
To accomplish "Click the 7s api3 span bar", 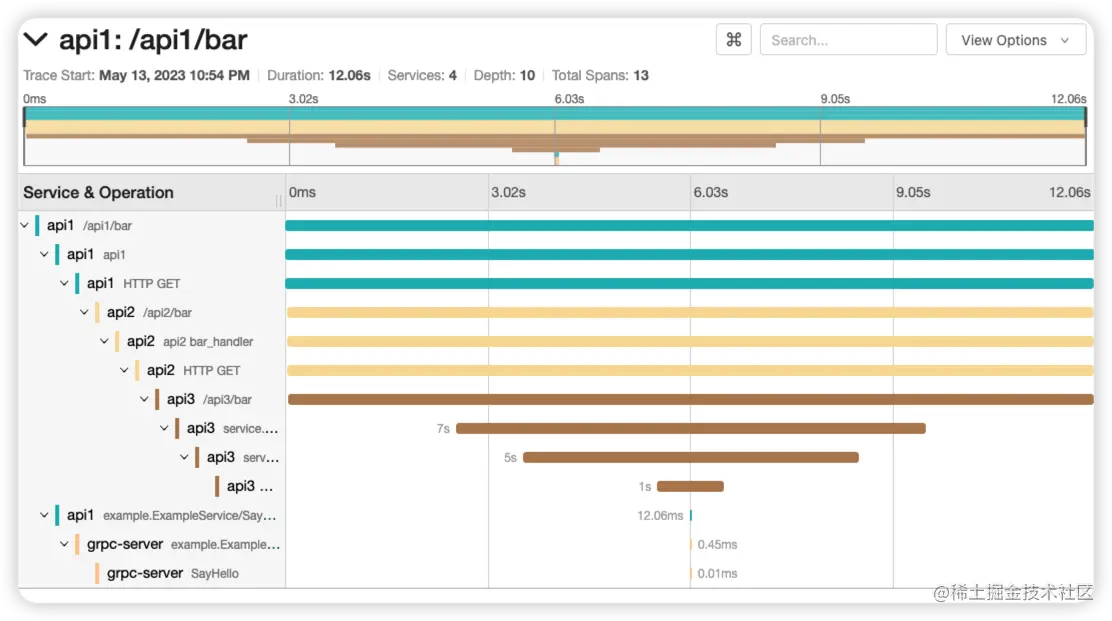I will click(x=690, y=428).
